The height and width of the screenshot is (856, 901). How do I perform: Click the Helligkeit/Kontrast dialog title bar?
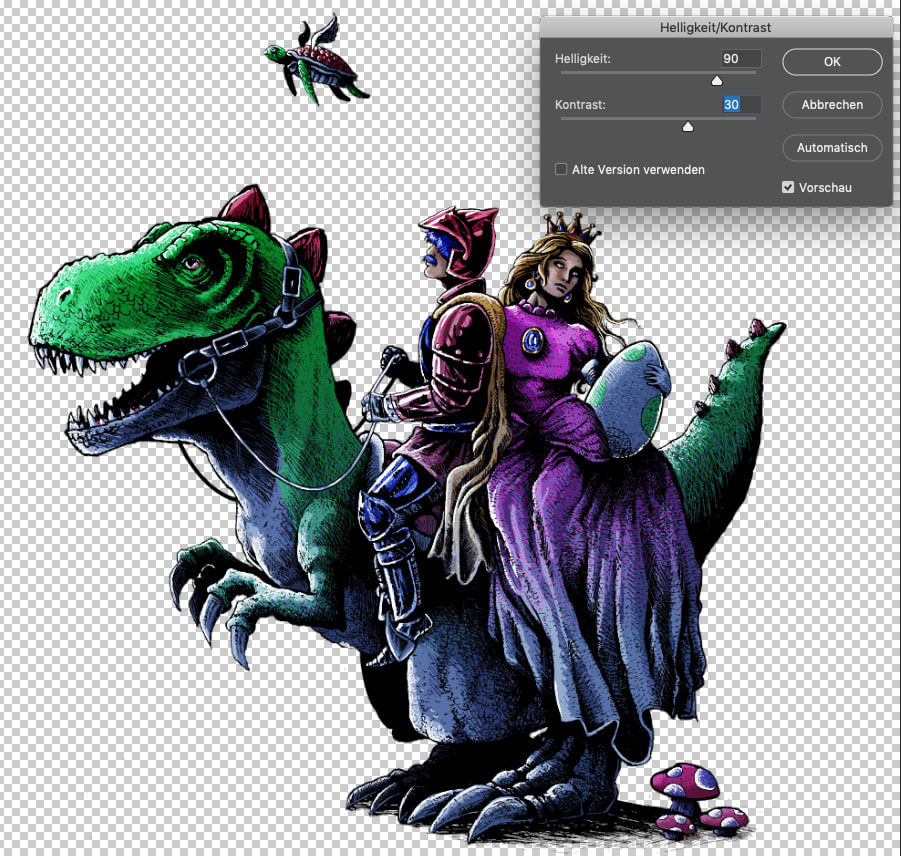715,28
